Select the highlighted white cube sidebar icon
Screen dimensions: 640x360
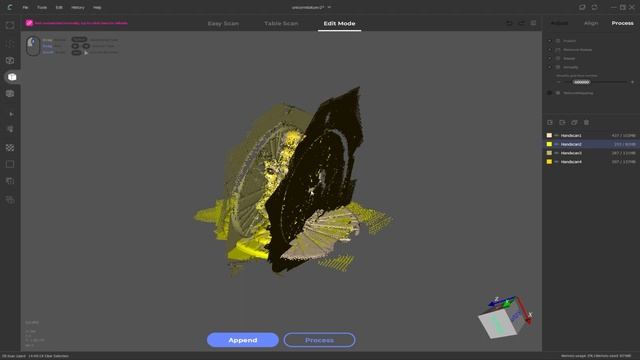12,77
